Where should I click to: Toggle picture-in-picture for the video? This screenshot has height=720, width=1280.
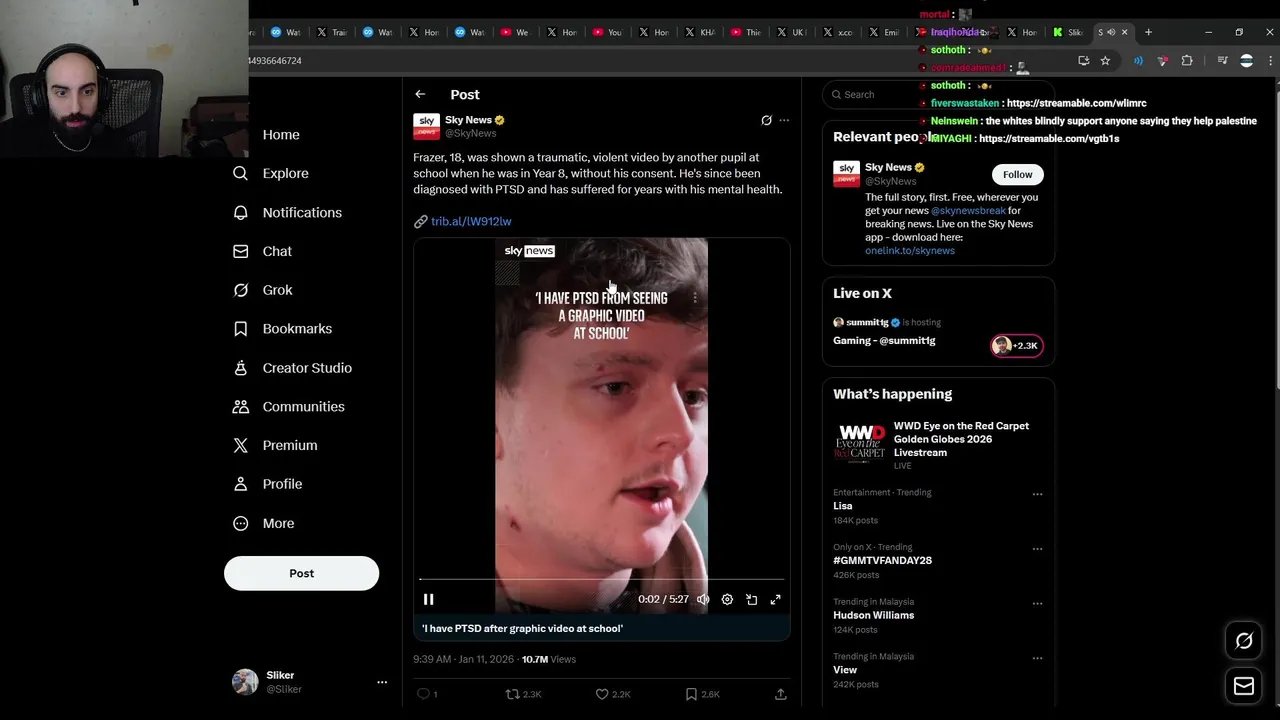pos(751,599)
